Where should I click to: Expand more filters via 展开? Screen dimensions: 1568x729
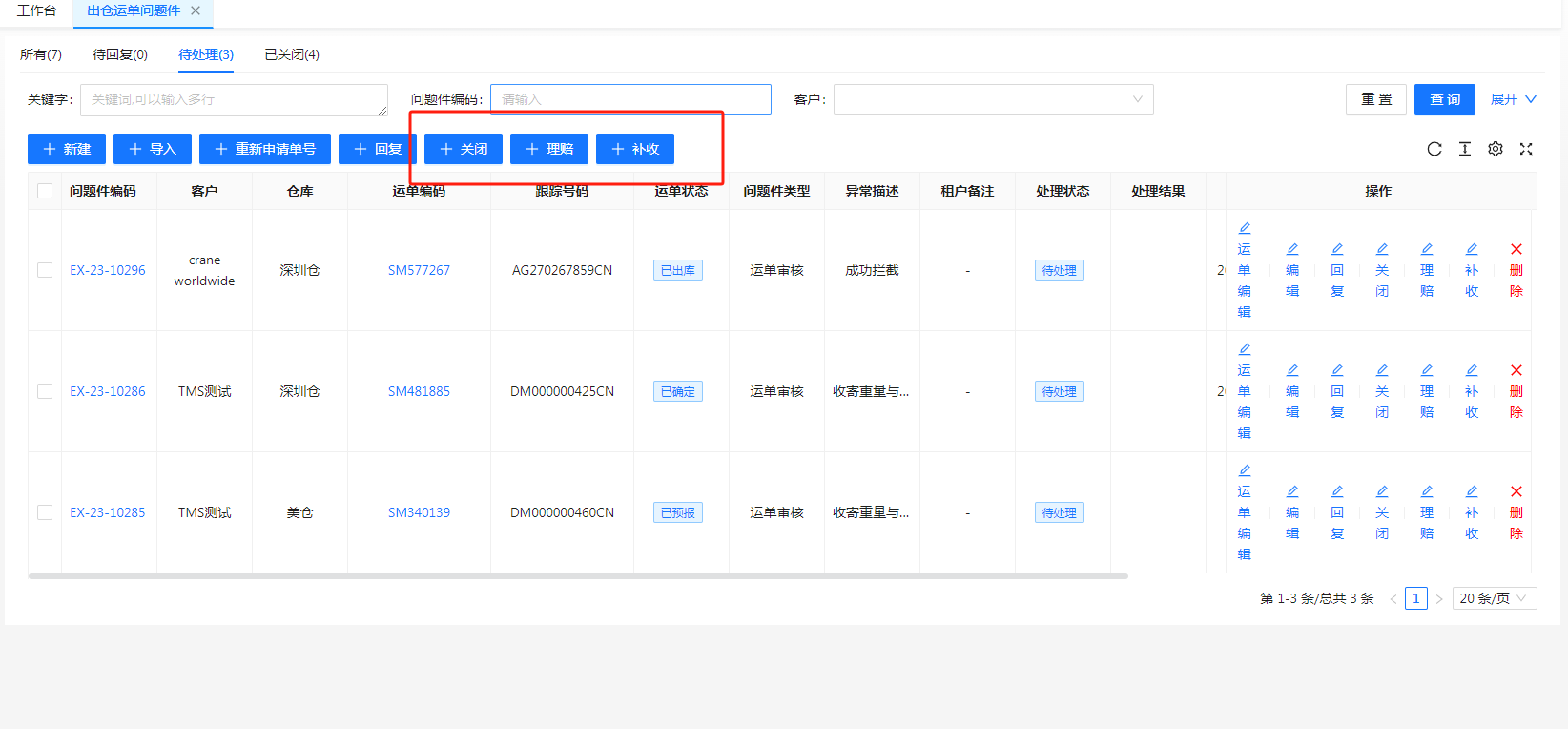pos(1513,99)
